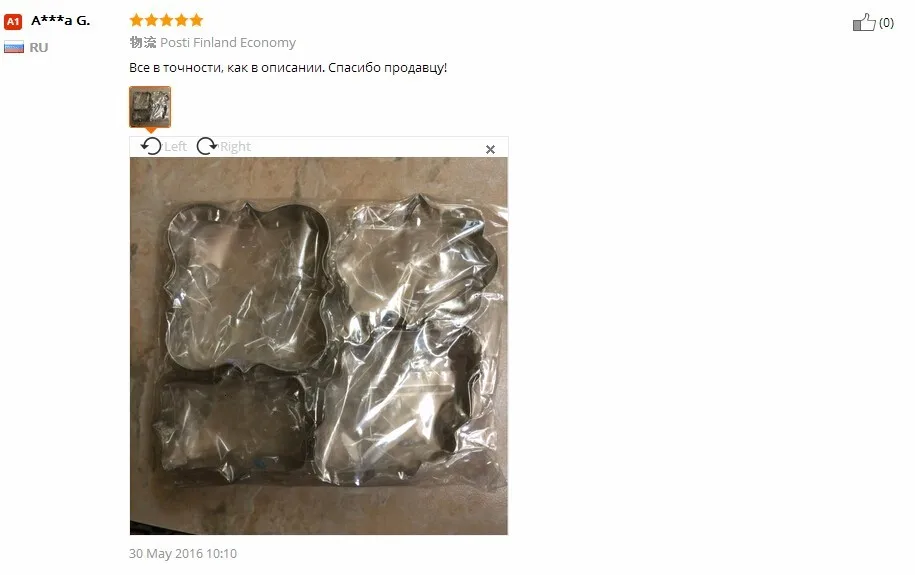
Task: Click the fifth rating star
Action: click(x=197, y=20)
